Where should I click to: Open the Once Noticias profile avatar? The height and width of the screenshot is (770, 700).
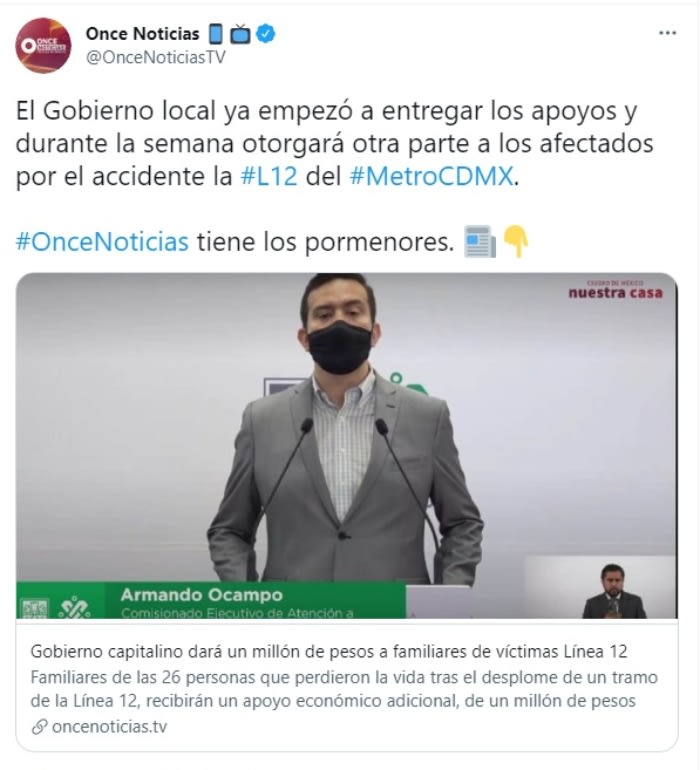43,46
